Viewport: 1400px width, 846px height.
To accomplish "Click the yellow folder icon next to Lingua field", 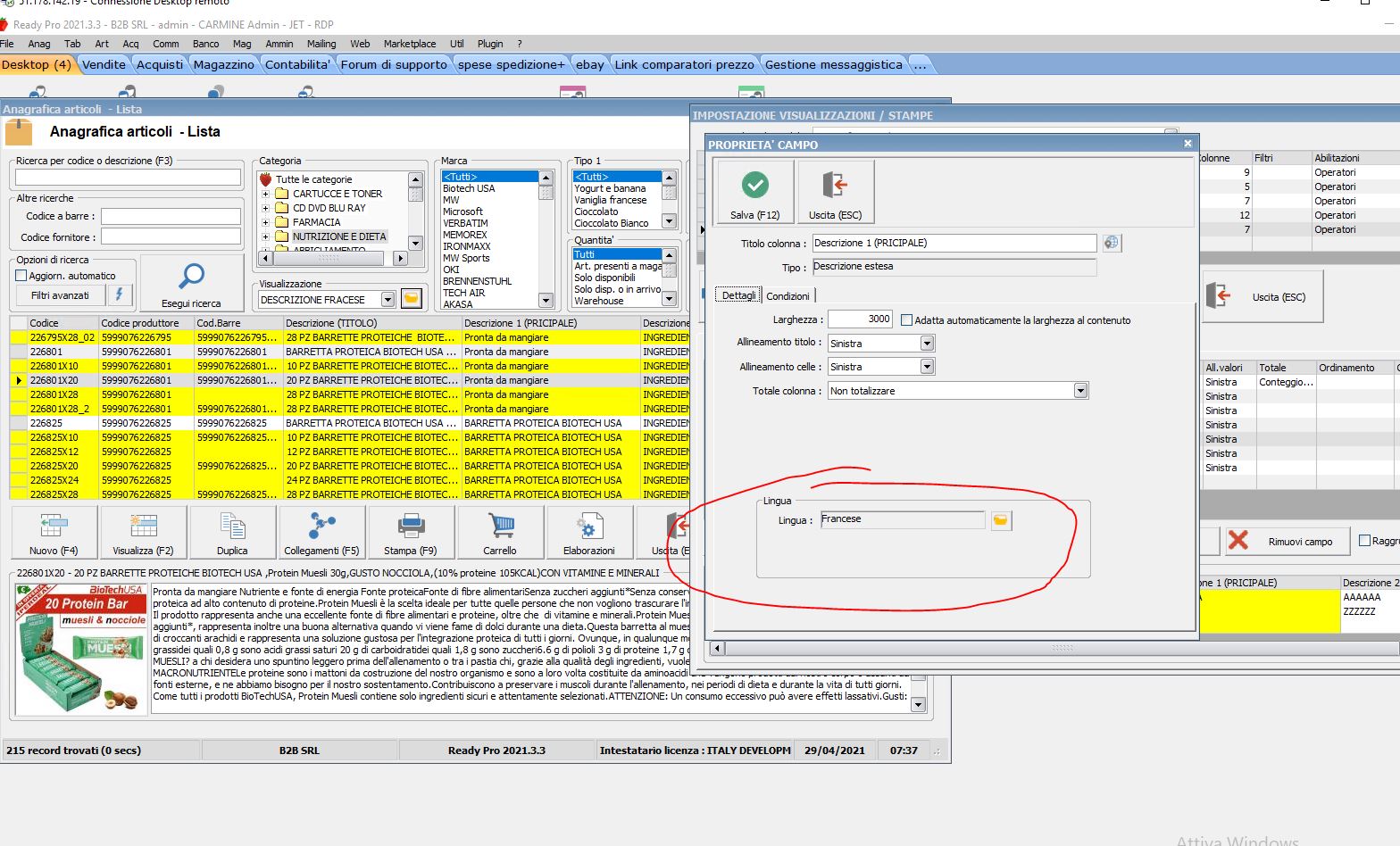I will click(x=1001, y=520).
